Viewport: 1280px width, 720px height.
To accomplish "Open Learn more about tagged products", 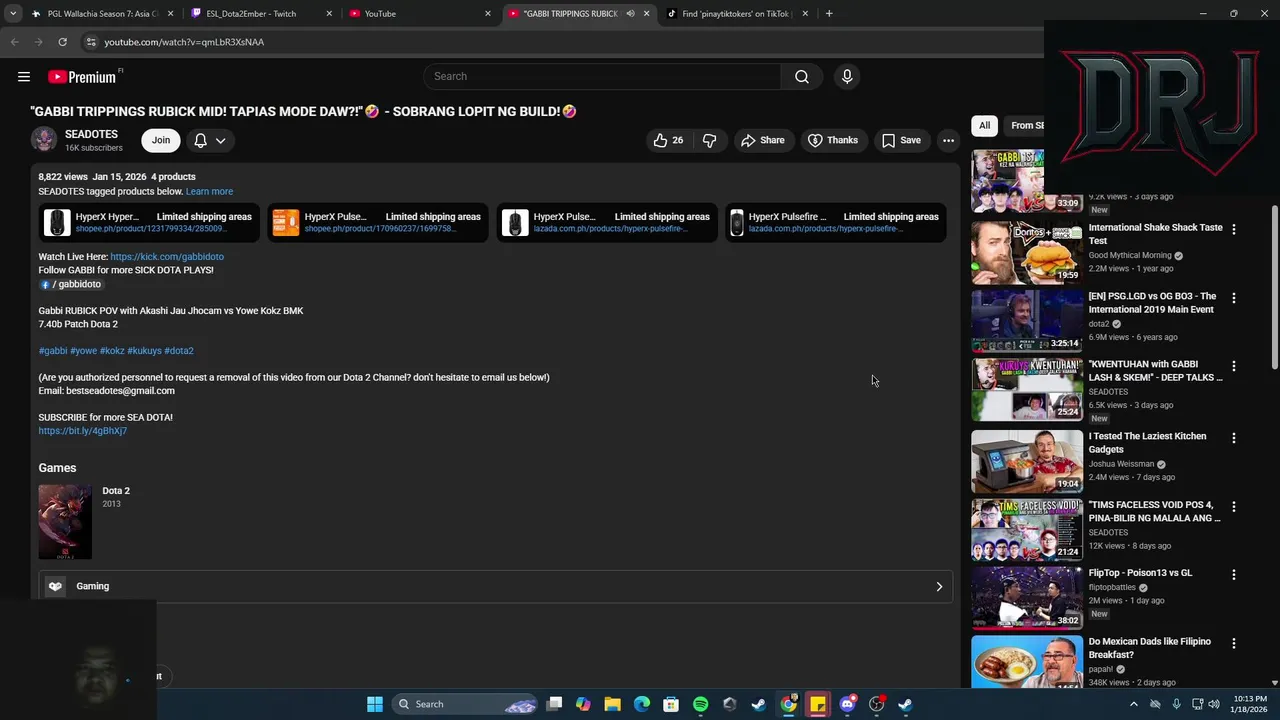I will click(x=209, y=191).
